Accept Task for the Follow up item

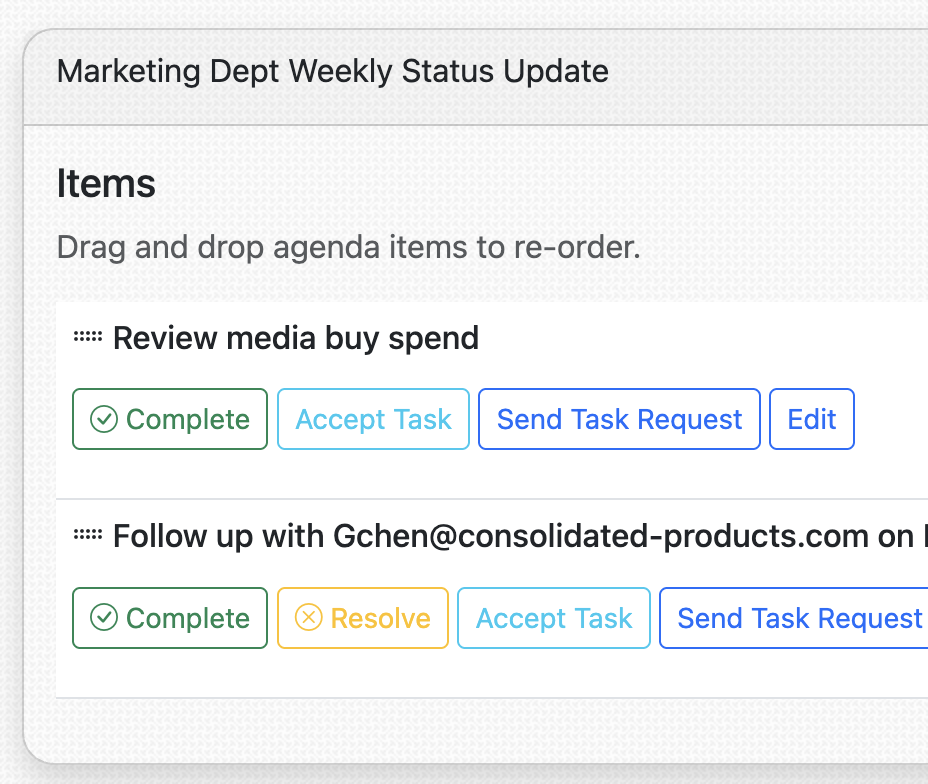coord(554,618)
